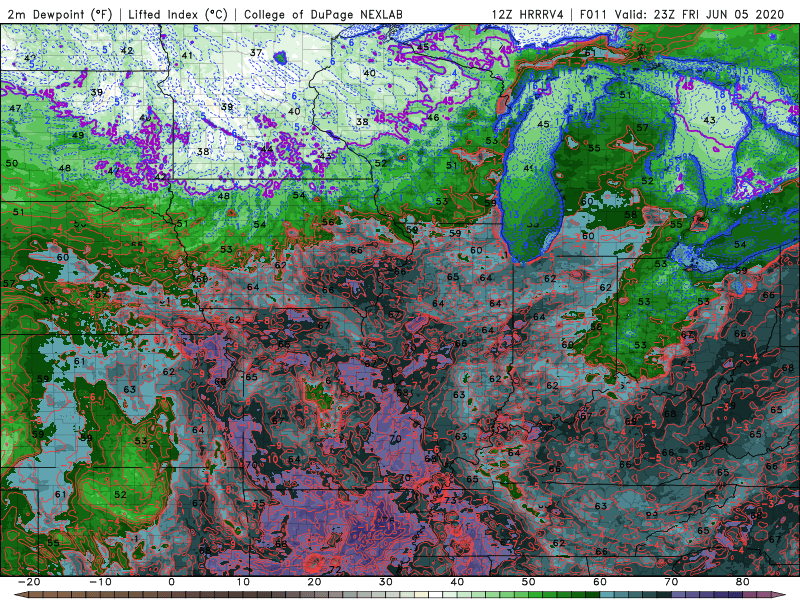Click the '20' color scale label
This screenshot has width=800, height=600.
[x=314, y=582]
